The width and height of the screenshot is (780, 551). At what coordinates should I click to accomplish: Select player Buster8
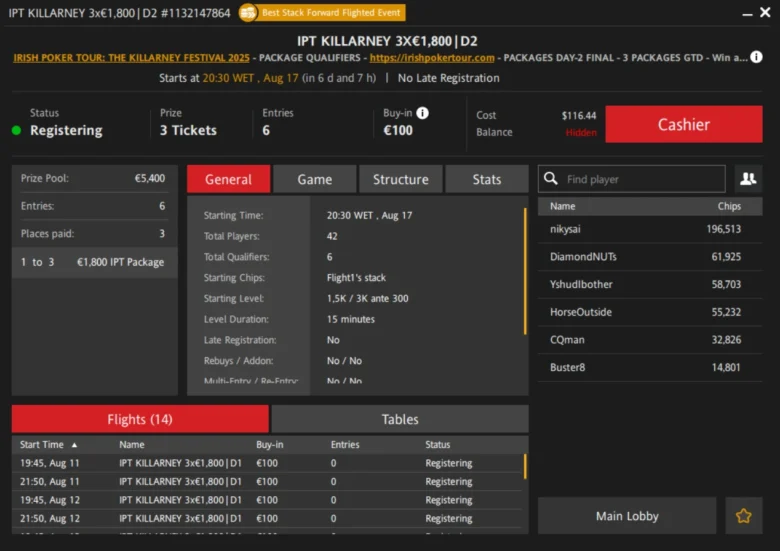650,367
